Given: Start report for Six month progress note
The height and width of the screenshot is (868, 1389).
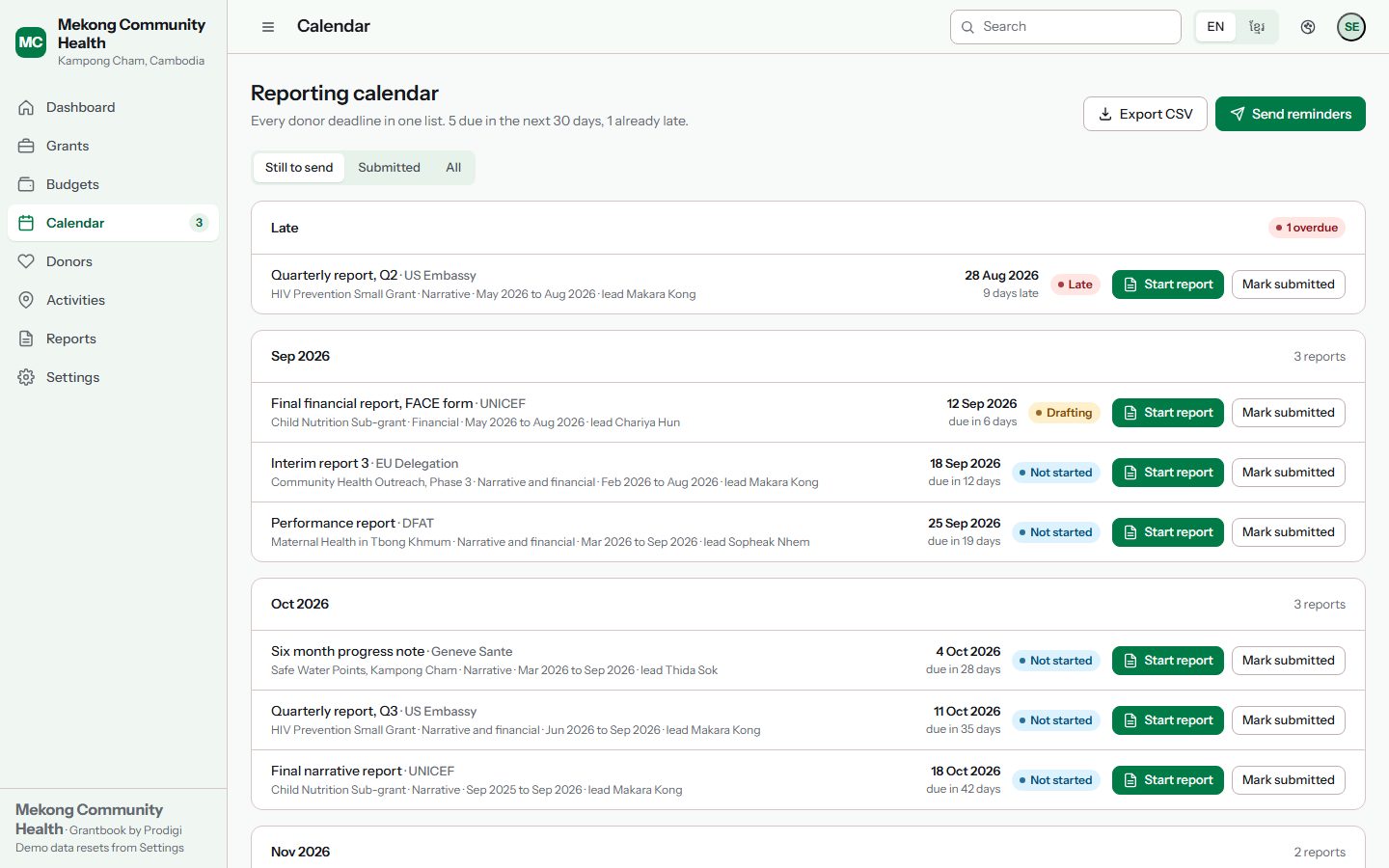Looking at the screenshot, I should 1168,661.
